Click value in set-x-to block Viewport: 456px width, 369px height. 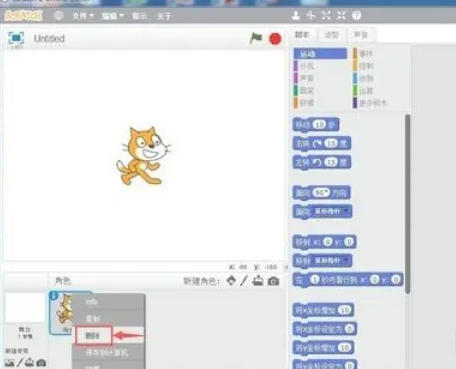349,329
